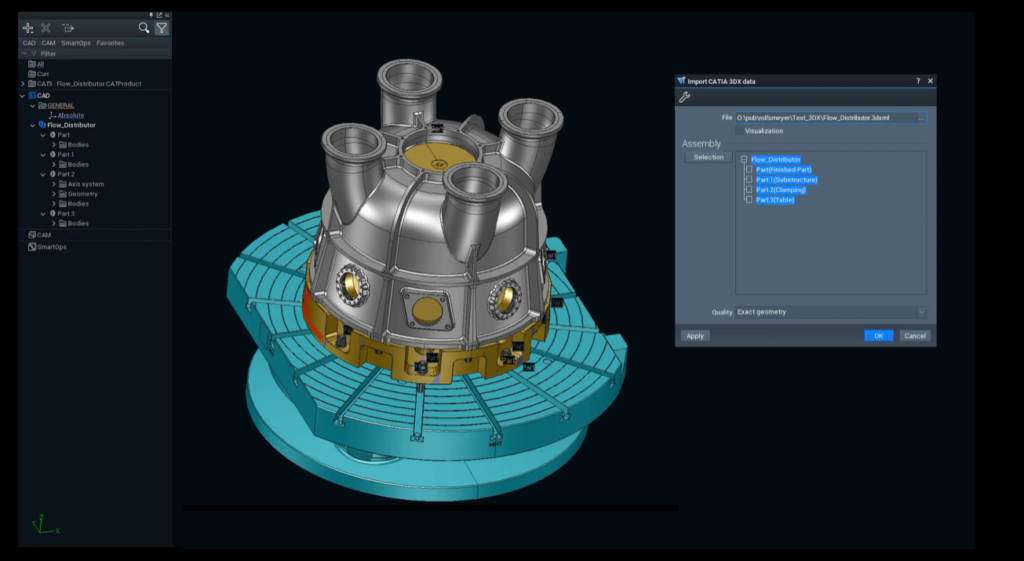Collapse the tree panel with double-chevron icon

coord(167,15)
